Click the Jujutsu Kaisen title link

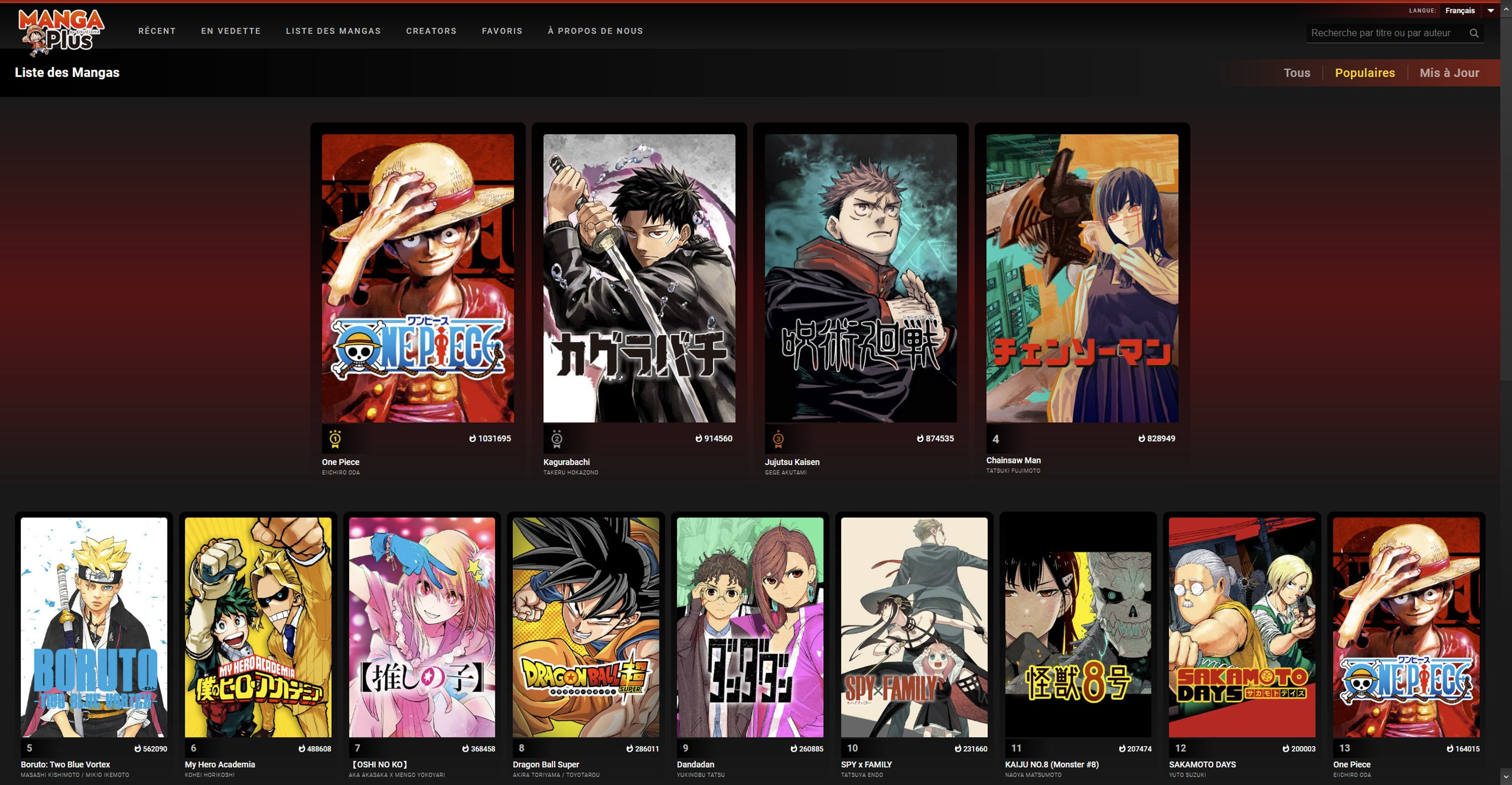[x=792, y=462]
